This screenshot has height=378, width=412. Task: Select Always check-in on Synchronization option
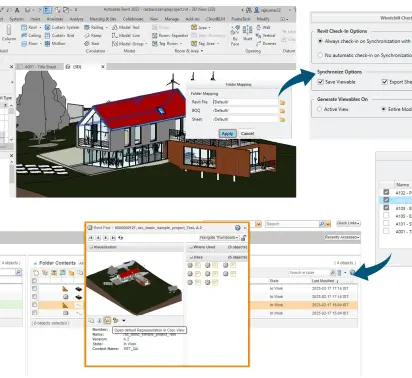(320, 41)
